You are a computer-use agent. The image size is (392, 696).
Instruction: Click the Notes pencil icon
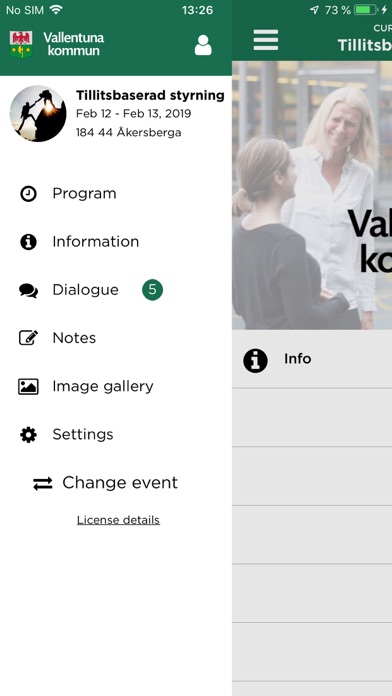(28, 338)
